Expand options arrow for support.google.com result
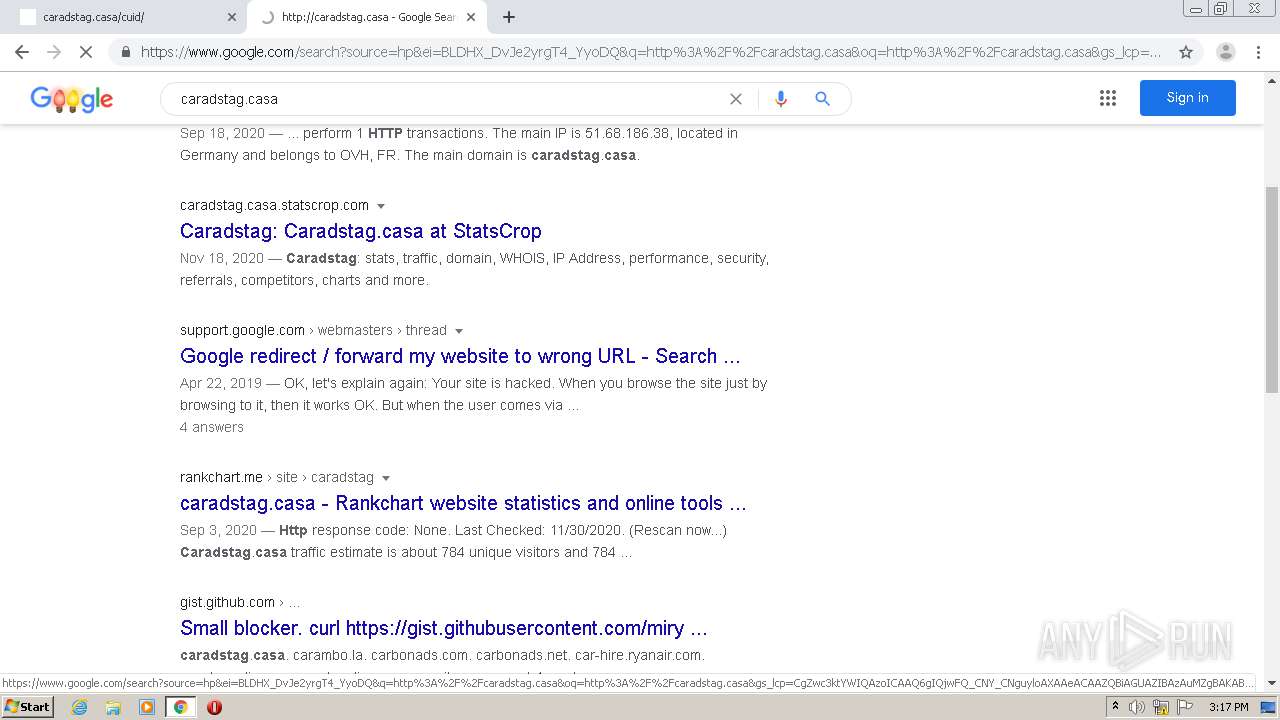This screenshot has width=1280, height=720. 459,331
